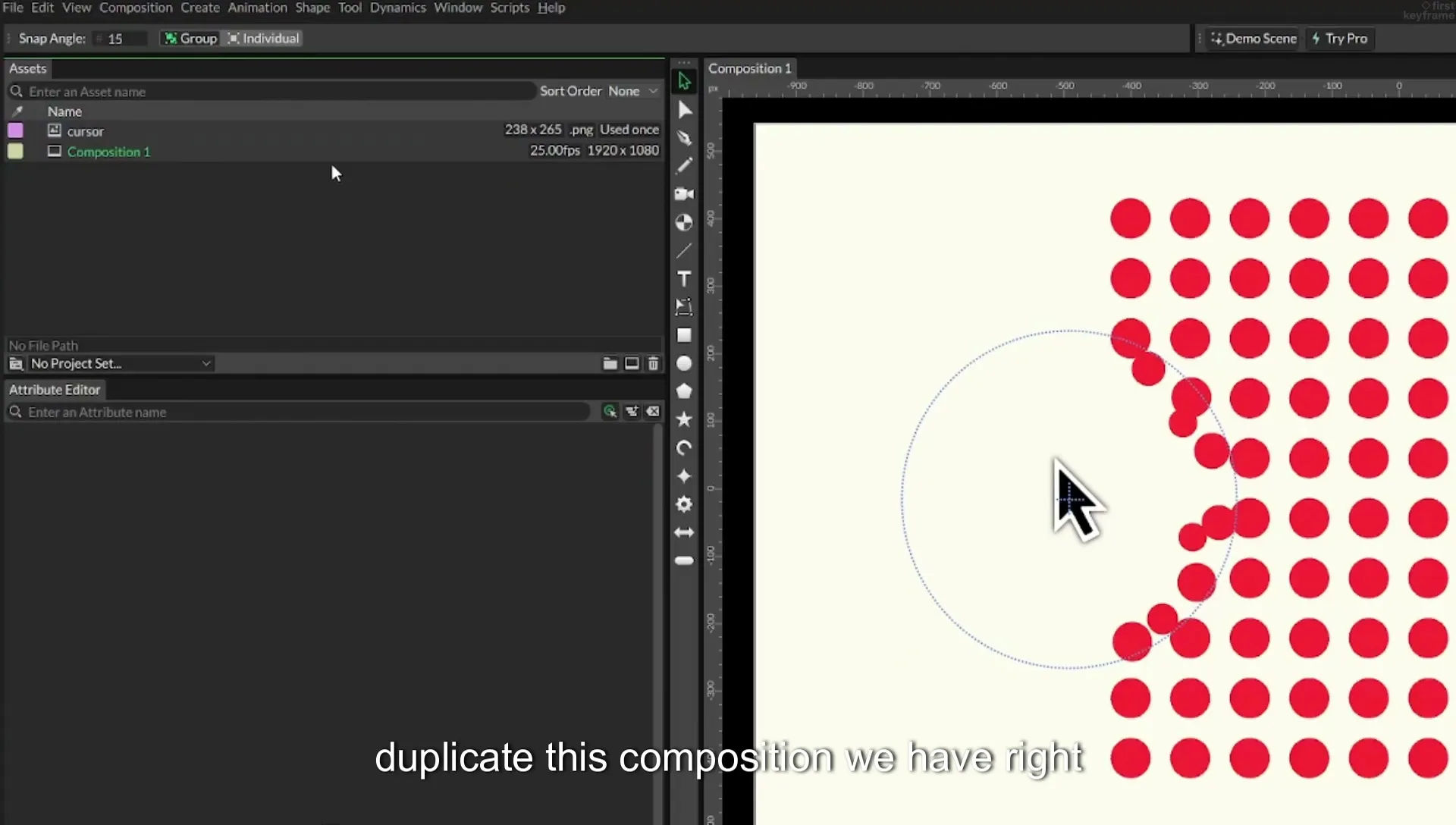Screen dimensions: 1456x825
Task: Select the bounding-box transform tool
Action: point(684,307)
